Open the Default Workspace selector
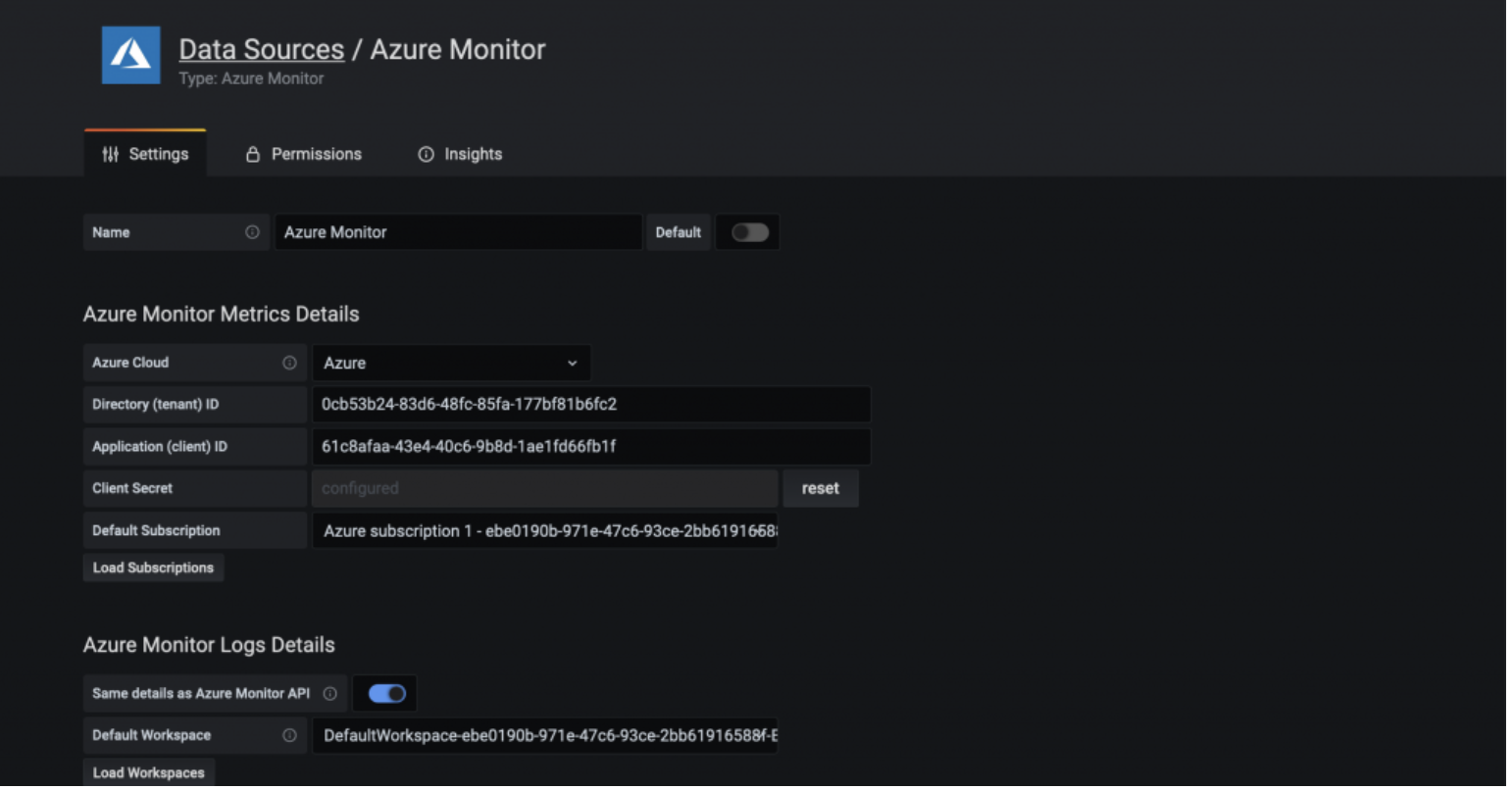Screen dimensions: 1512x790 545,735
